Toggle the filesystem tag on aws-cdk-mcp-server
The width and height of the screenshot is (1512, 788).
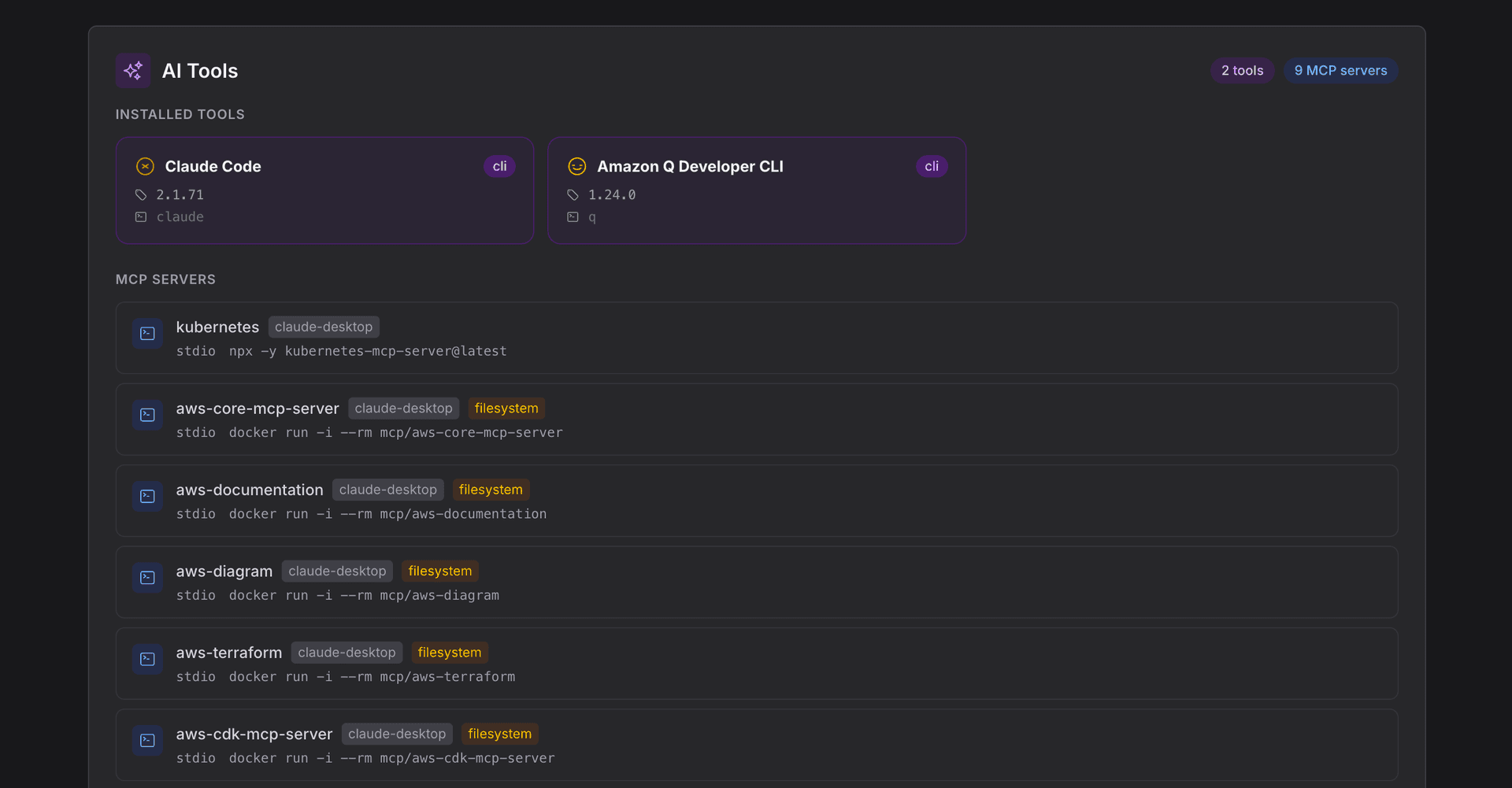tap(499, 733)
